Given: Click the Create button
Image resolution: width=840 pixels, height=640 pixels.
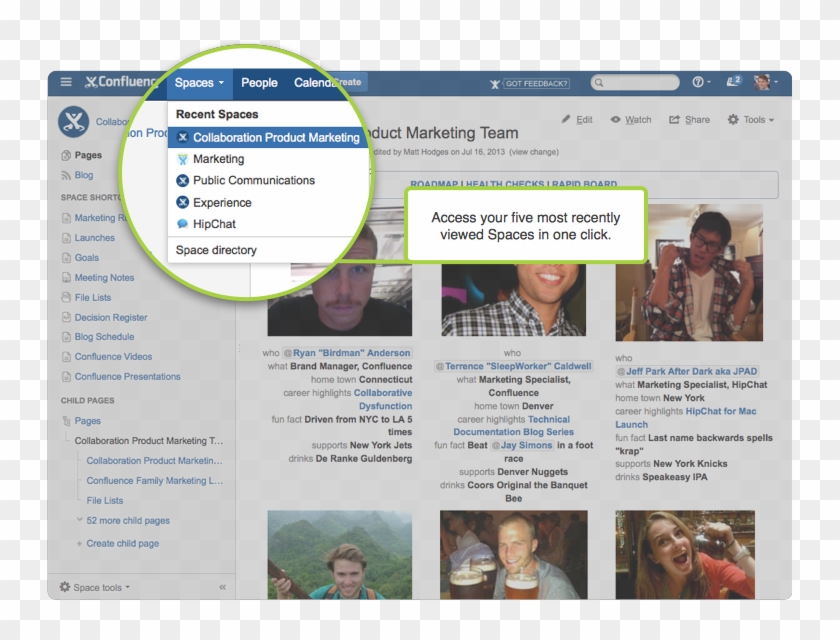Looking at the screenshot, I should tap(349, 82).
